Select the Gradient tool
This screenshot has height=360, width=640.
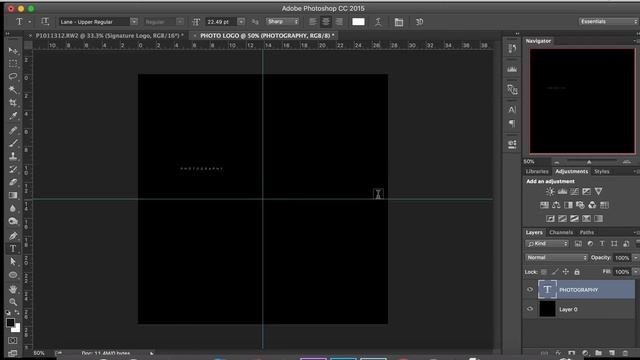click(13, 196)
